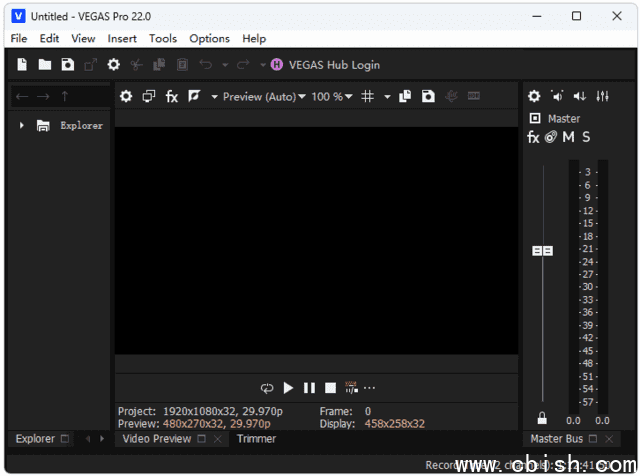Click the Preview on External Monitor icon

click(149, 97)
